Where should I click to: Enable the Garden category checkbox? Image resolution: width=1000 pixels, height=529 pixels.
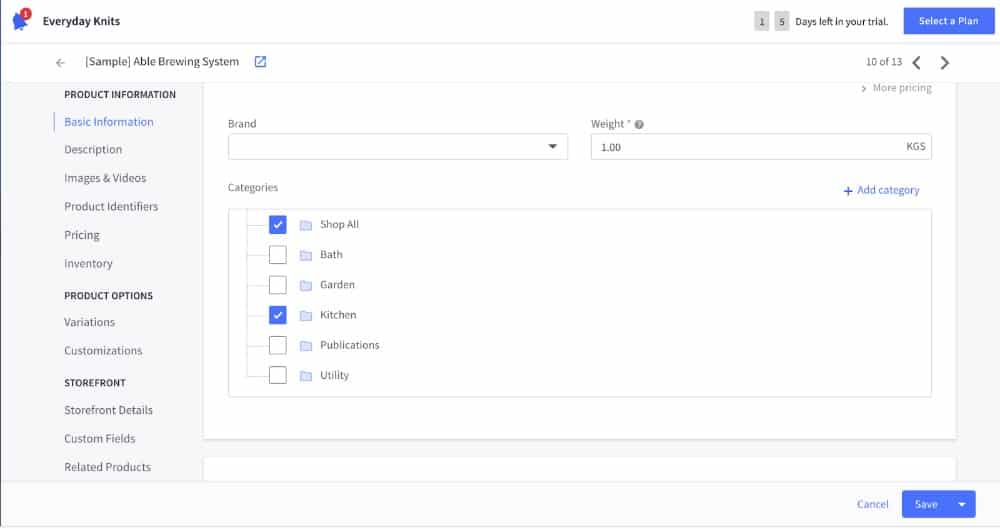point(278,285)
